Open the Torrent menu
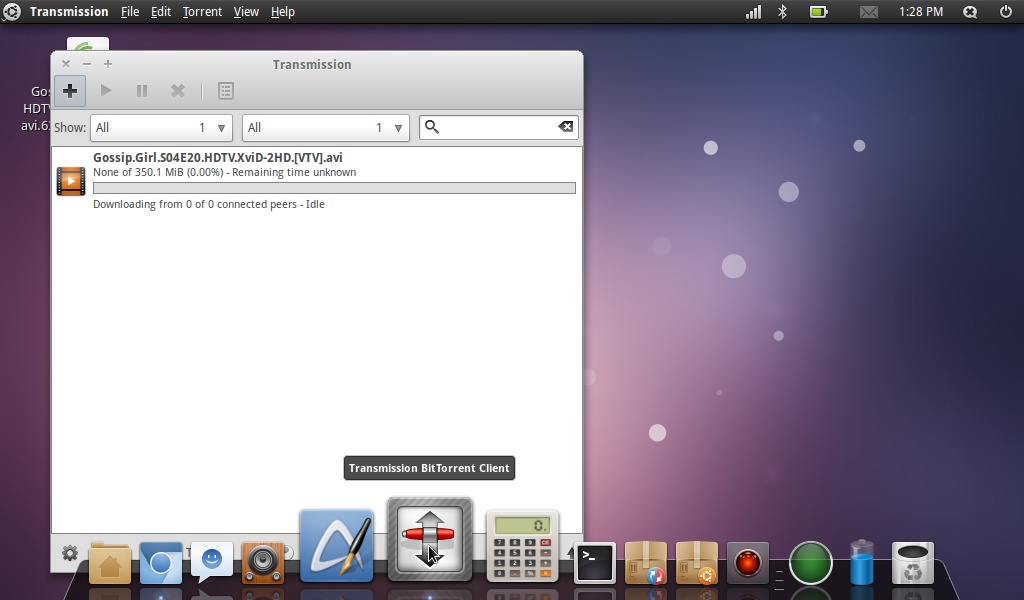Screen dimensions: 1024x600 coord(202,12)
